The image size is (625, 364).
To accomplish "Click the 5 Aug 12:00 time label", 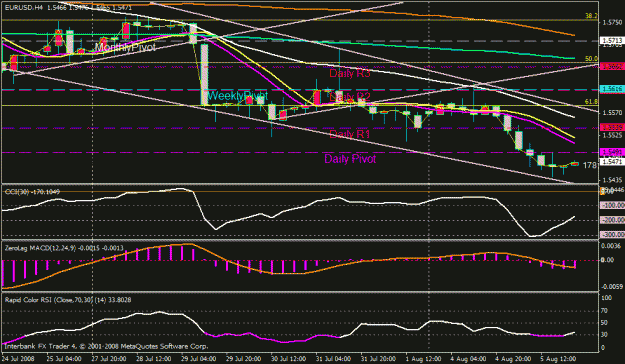I will tap(558, 358).
